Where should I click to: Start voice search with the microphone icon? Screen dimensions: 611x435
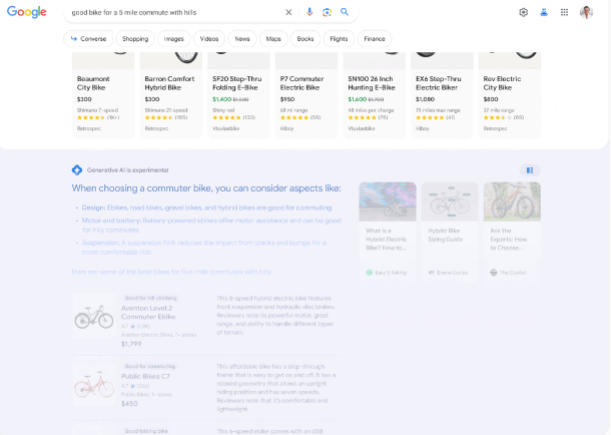tap(309, 12)
